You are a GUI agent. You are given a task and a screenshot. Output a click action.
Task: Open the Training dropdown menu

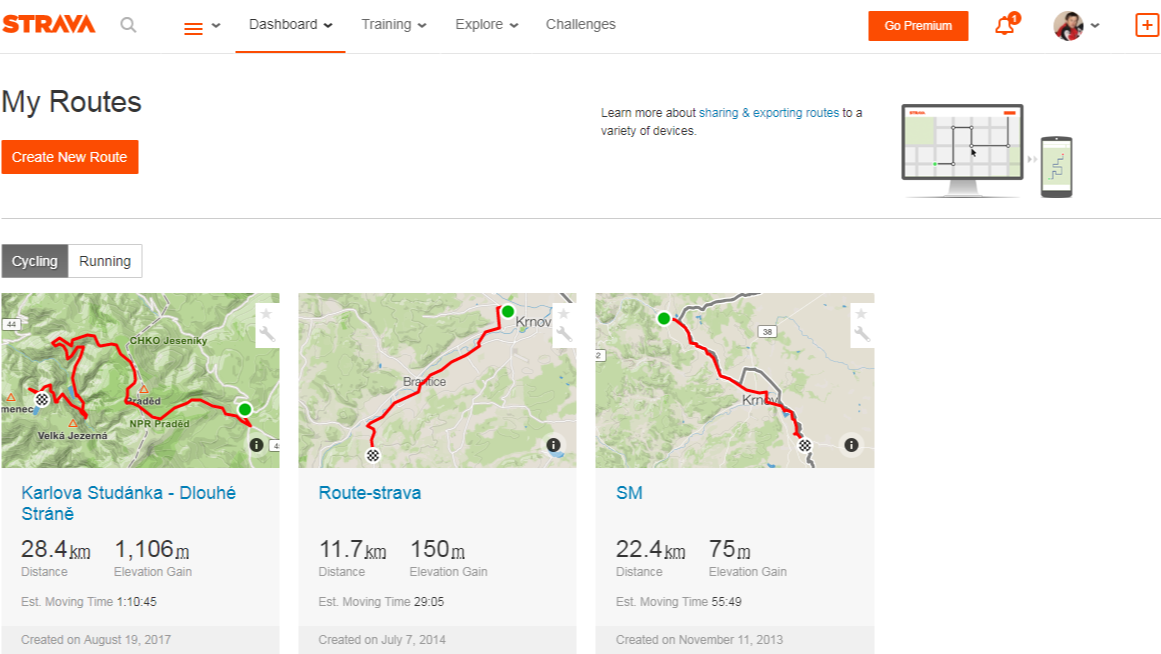(394, 25)
